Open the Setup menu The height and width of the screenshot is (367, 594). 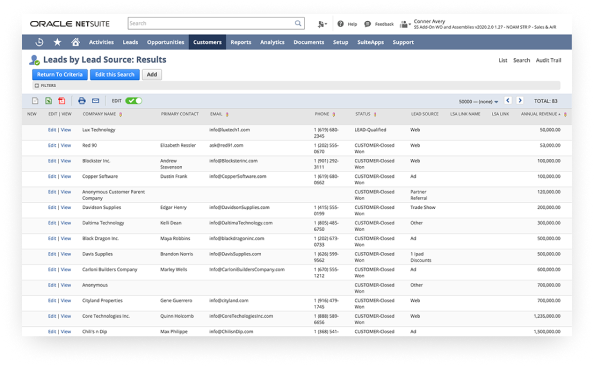pyautogui.click(x=341, y=42)
